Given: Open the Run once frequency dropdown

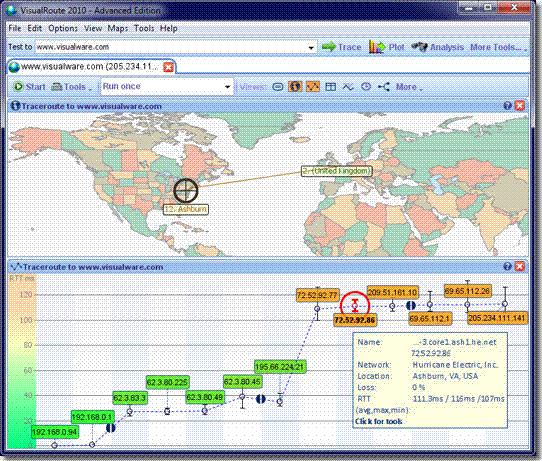Looking at the screenshot, I should click(x=167, y=86).
